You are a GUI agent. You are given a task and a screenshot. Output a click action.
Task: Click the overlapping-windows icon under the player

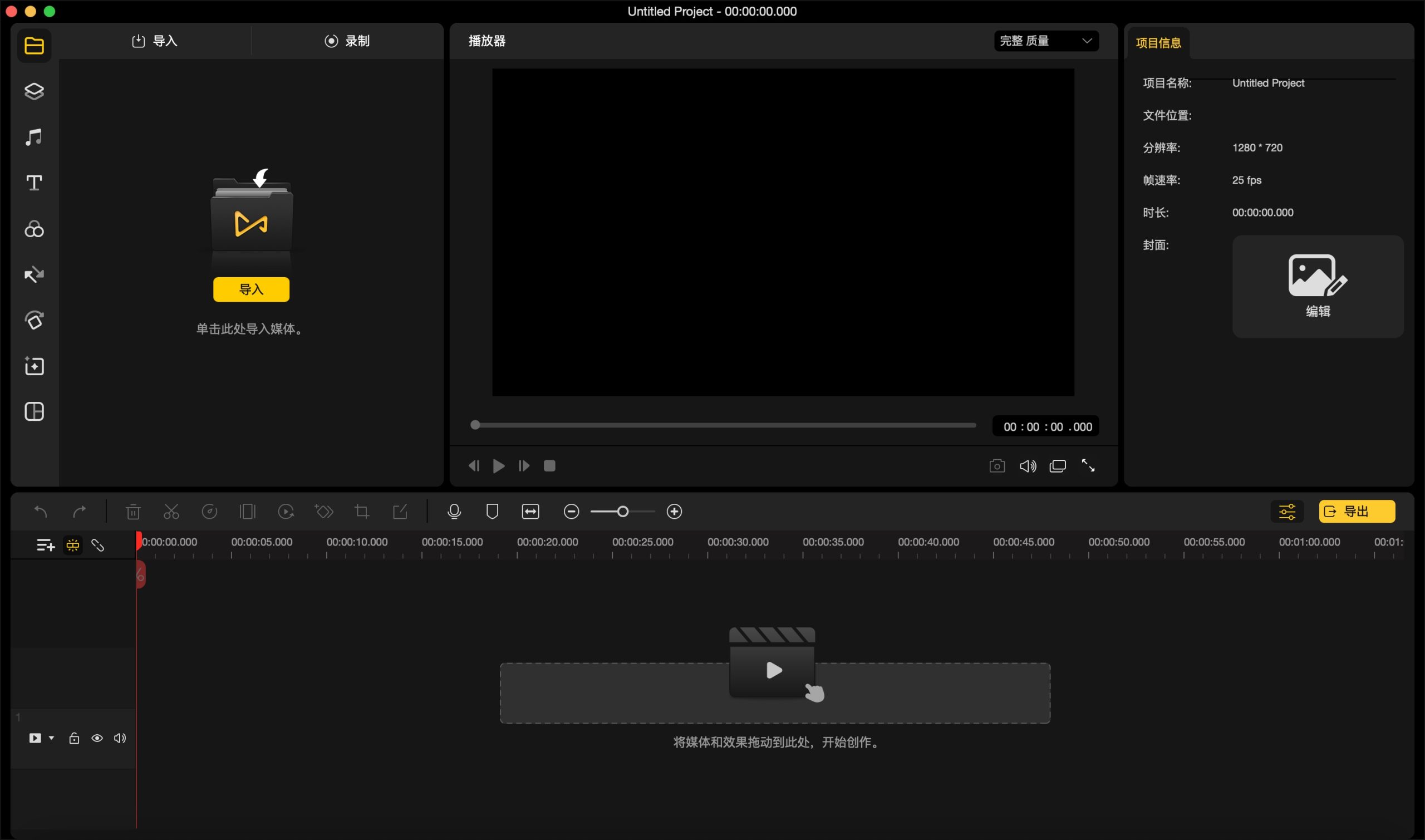pos(1058,466)
